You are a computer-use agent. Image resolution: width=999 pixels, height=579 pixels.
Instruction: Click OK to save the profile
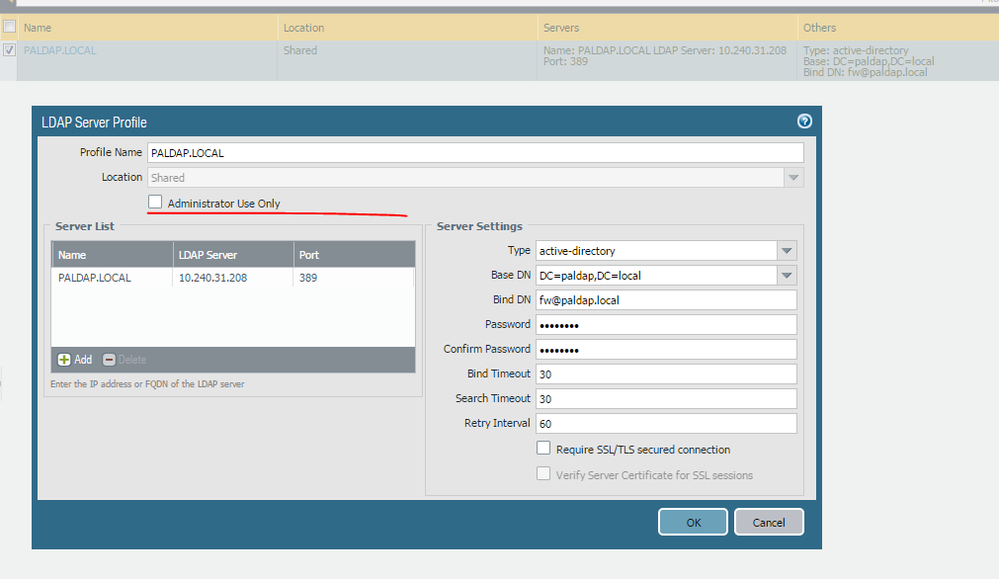tap(692, 522)
